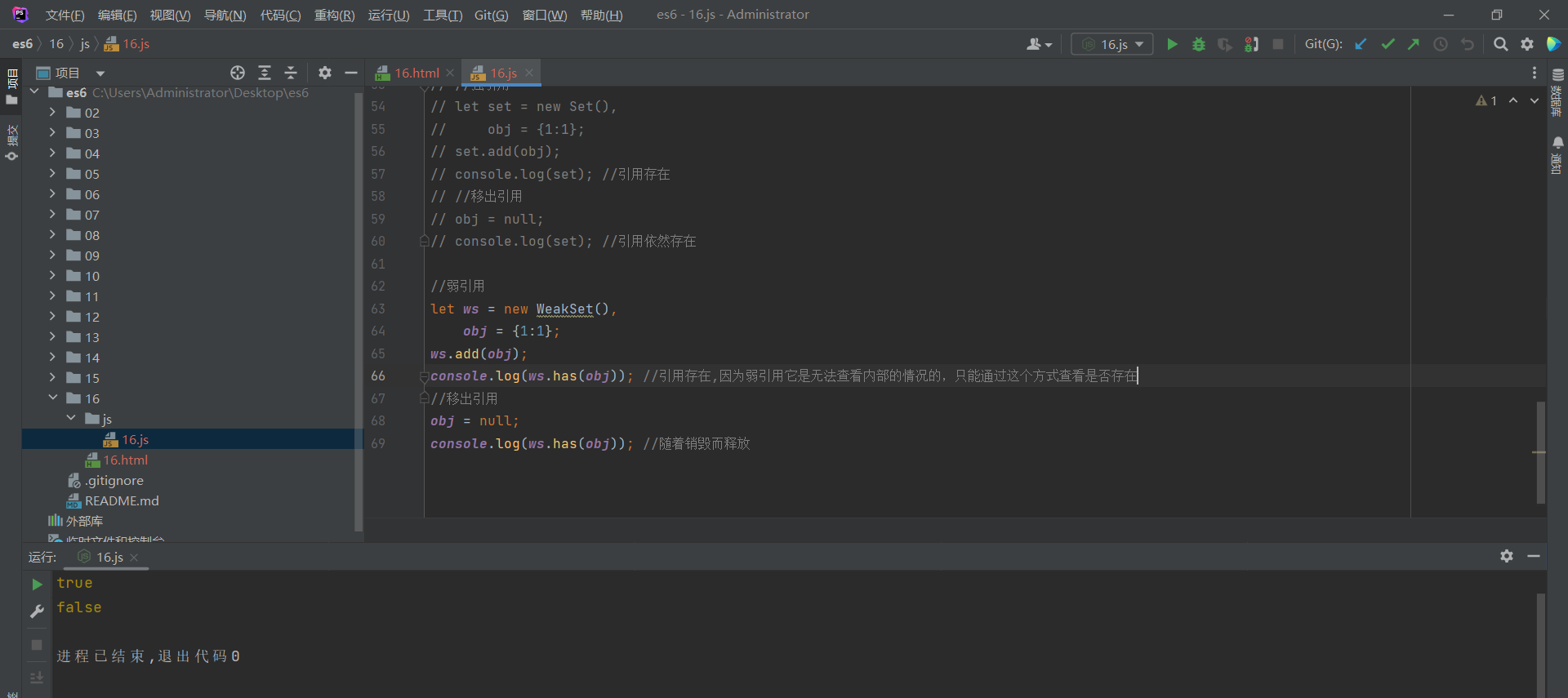Screen dimensions: 1568x698
Task: Close the 16.html editor tab
Action: pyautogui.click(x=450, y=73)
